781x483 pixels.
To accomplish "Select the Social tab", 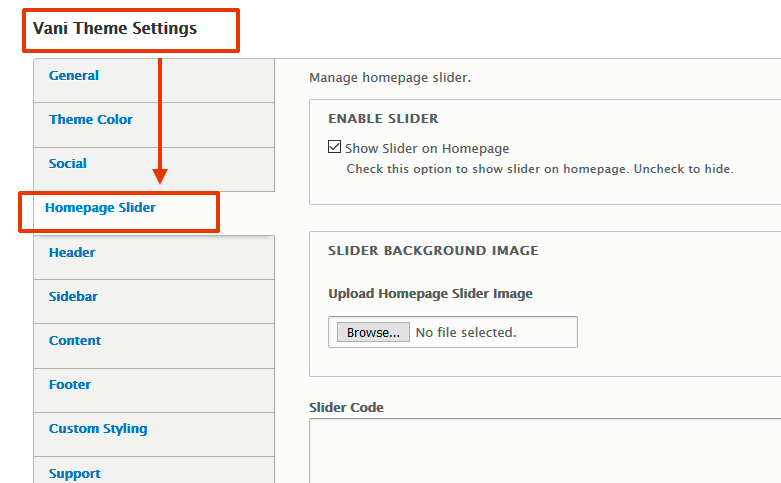I will click(x=68, y=164).
